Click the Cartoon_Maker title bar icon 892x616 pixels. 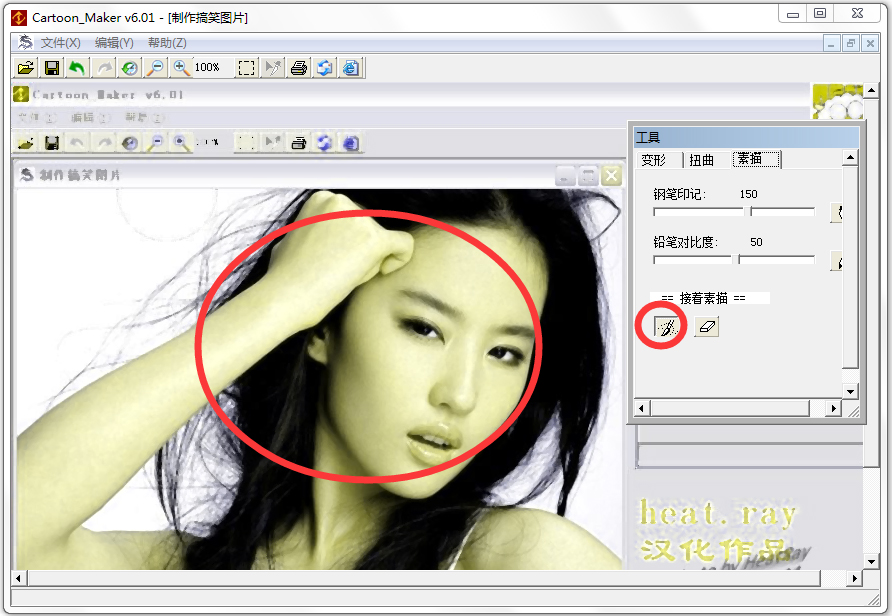[x=19, y=18]
